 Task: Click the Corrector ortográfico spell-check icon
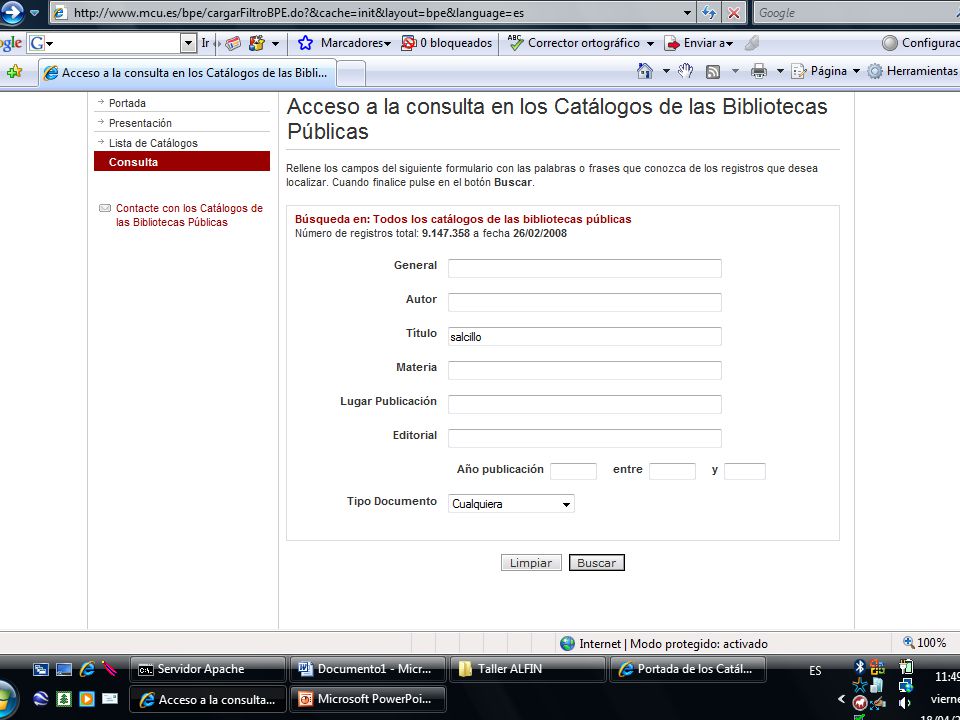(516, 43)
